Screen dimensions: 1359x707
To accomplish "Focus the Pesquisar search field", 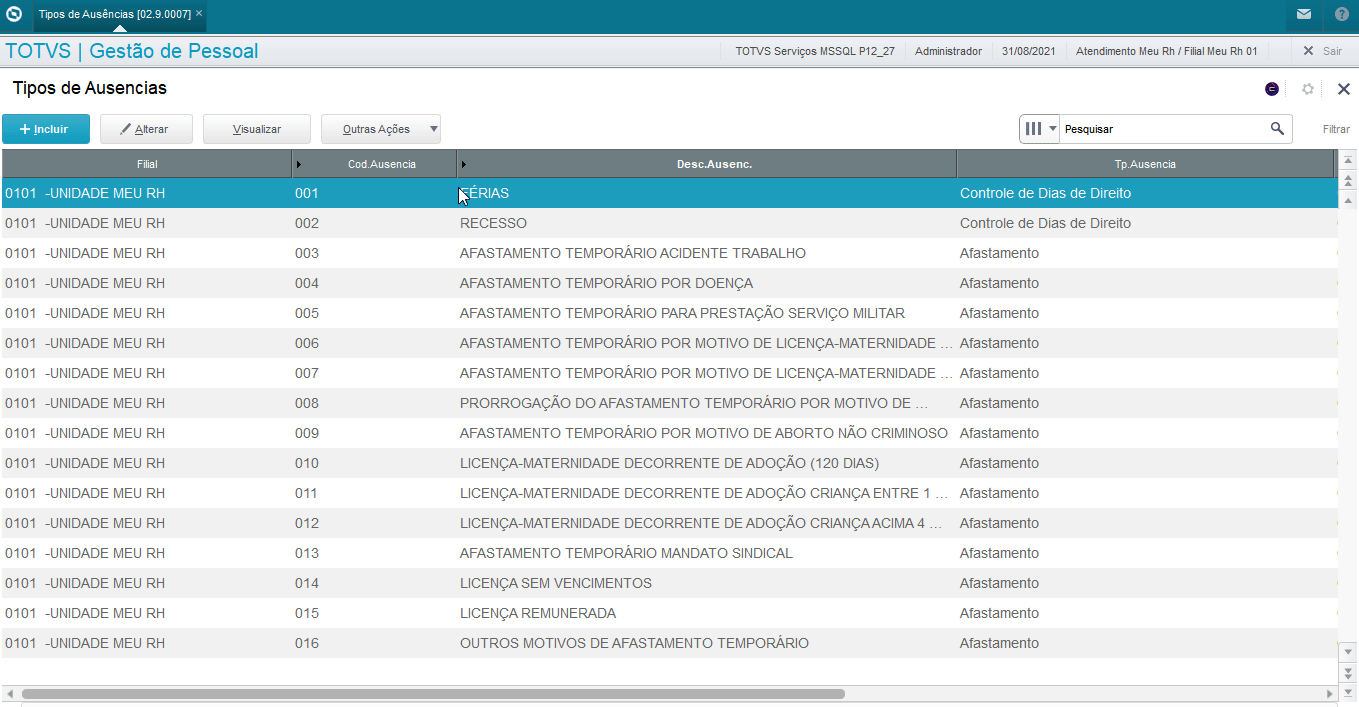I will (1163, 129).
